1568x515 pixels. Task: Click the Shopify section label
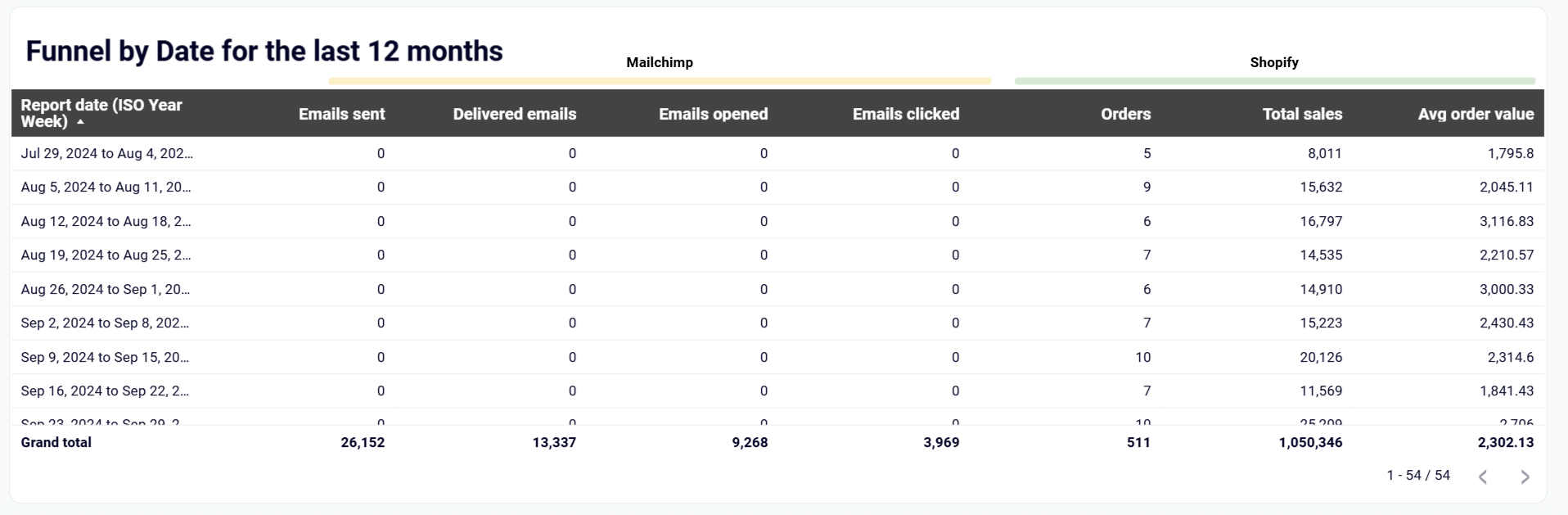1274,62
